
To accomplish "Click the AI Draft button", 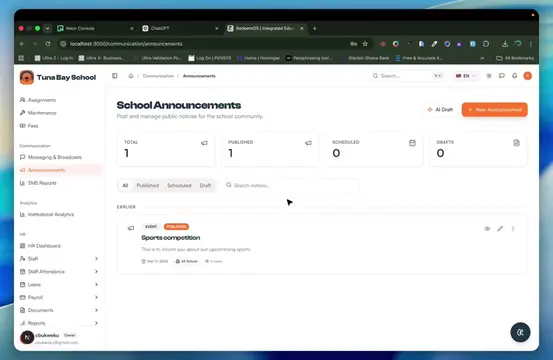I will [440, 110].
